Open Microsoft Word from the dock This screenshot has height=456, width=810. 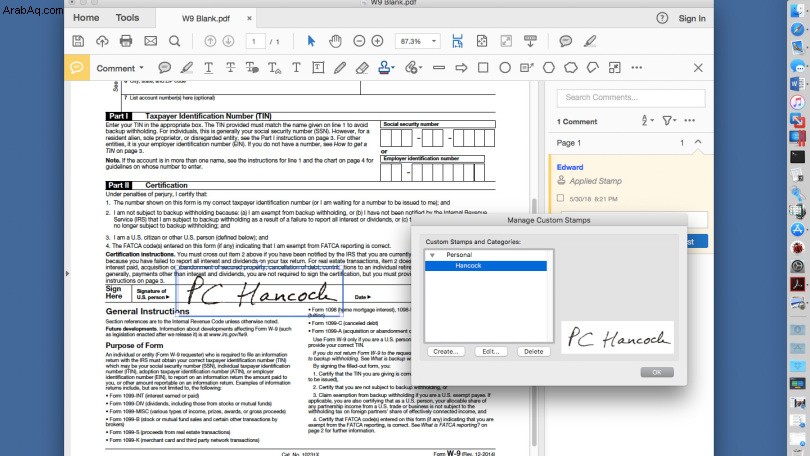798,84
